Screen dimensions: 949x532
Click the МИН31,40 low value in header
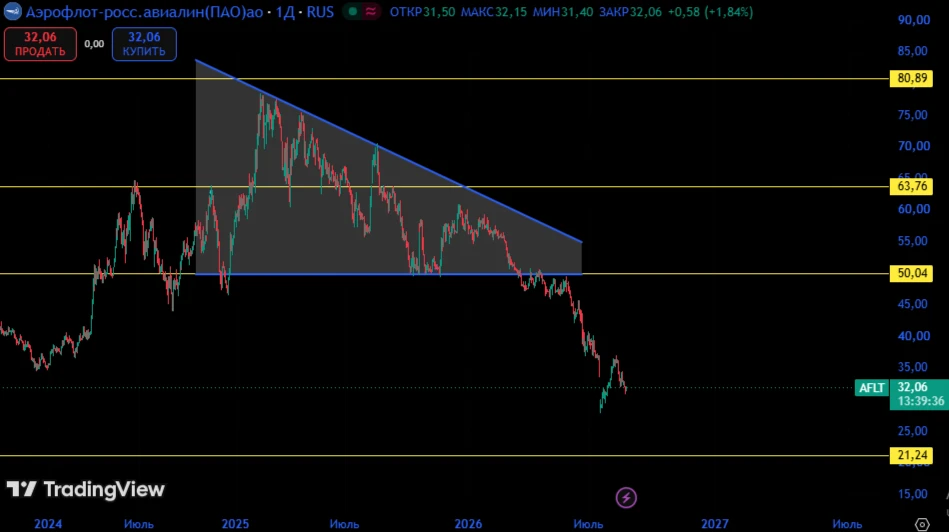click(x=563, y=12)
